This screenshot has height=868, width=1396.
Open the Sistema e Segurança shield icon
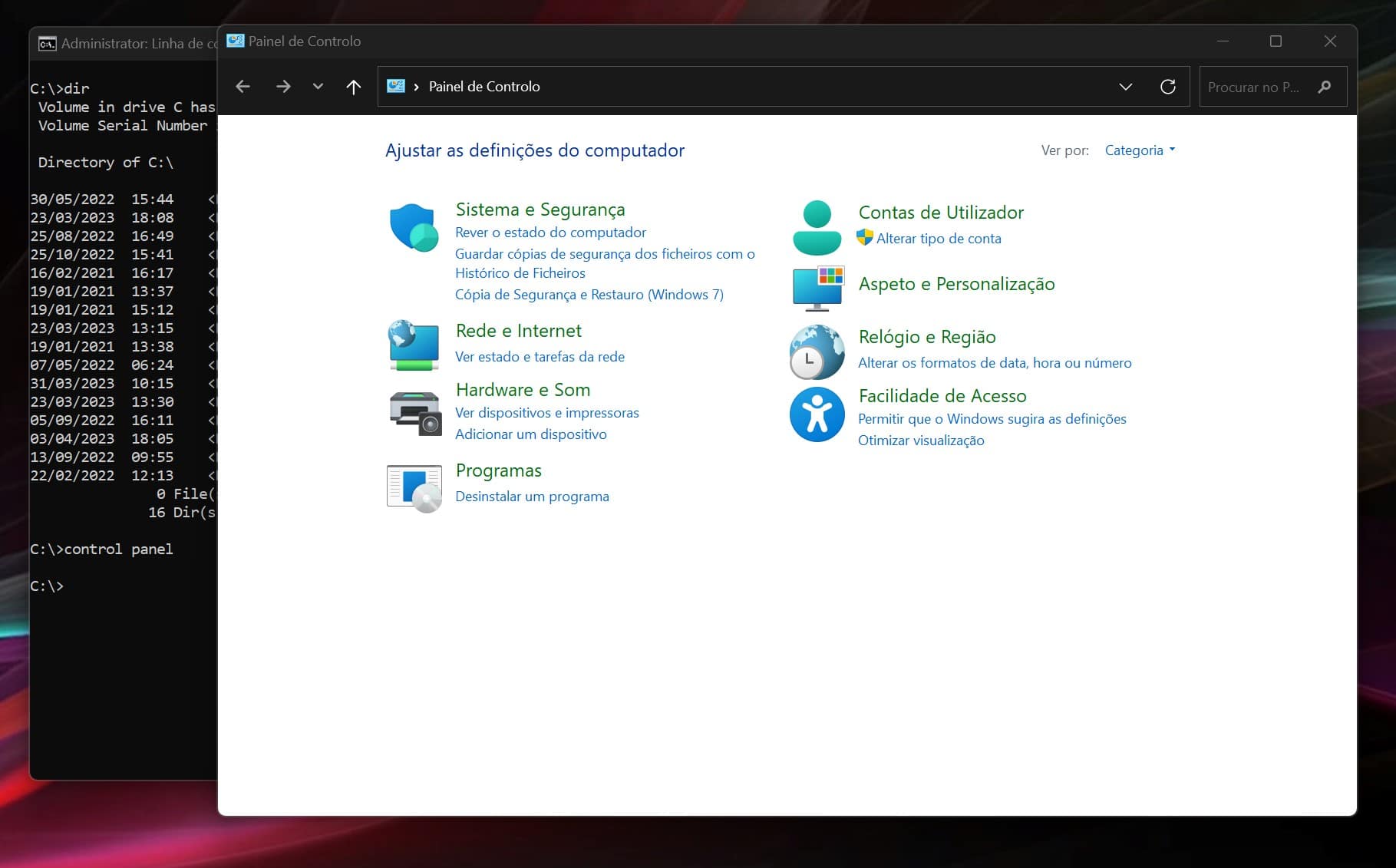point(414,228)
